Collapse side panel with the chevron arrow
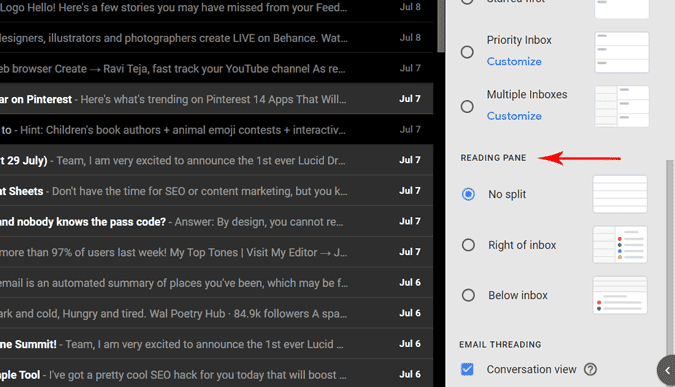 667,370
